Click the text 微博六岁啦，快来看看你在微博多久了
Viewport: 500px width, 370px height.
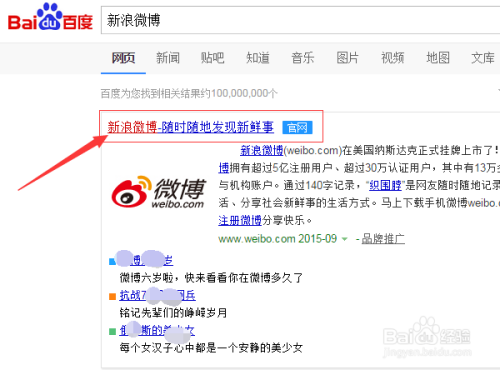click(x=211, y=278)
